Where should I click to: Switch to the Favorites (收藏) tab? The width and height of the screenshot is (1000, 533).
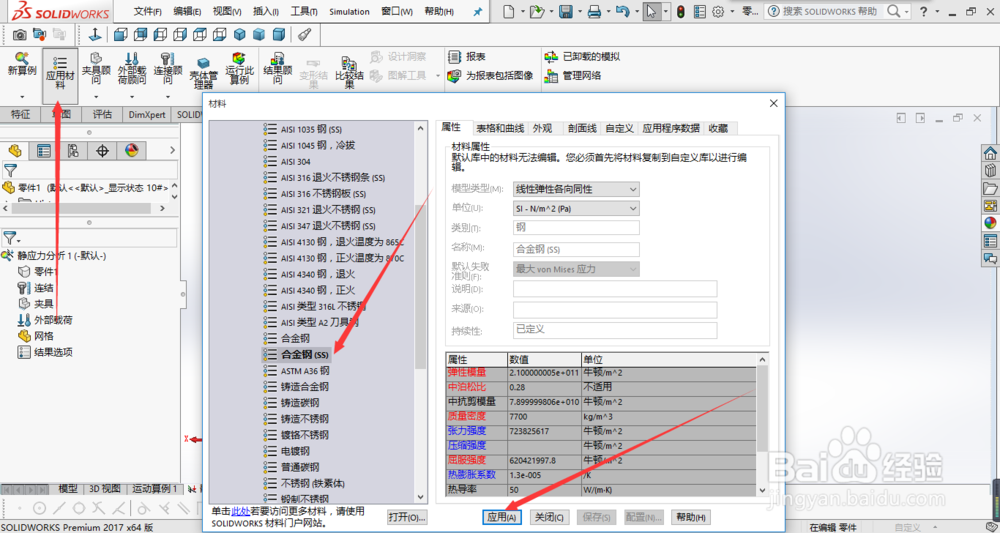click(718, 128)
